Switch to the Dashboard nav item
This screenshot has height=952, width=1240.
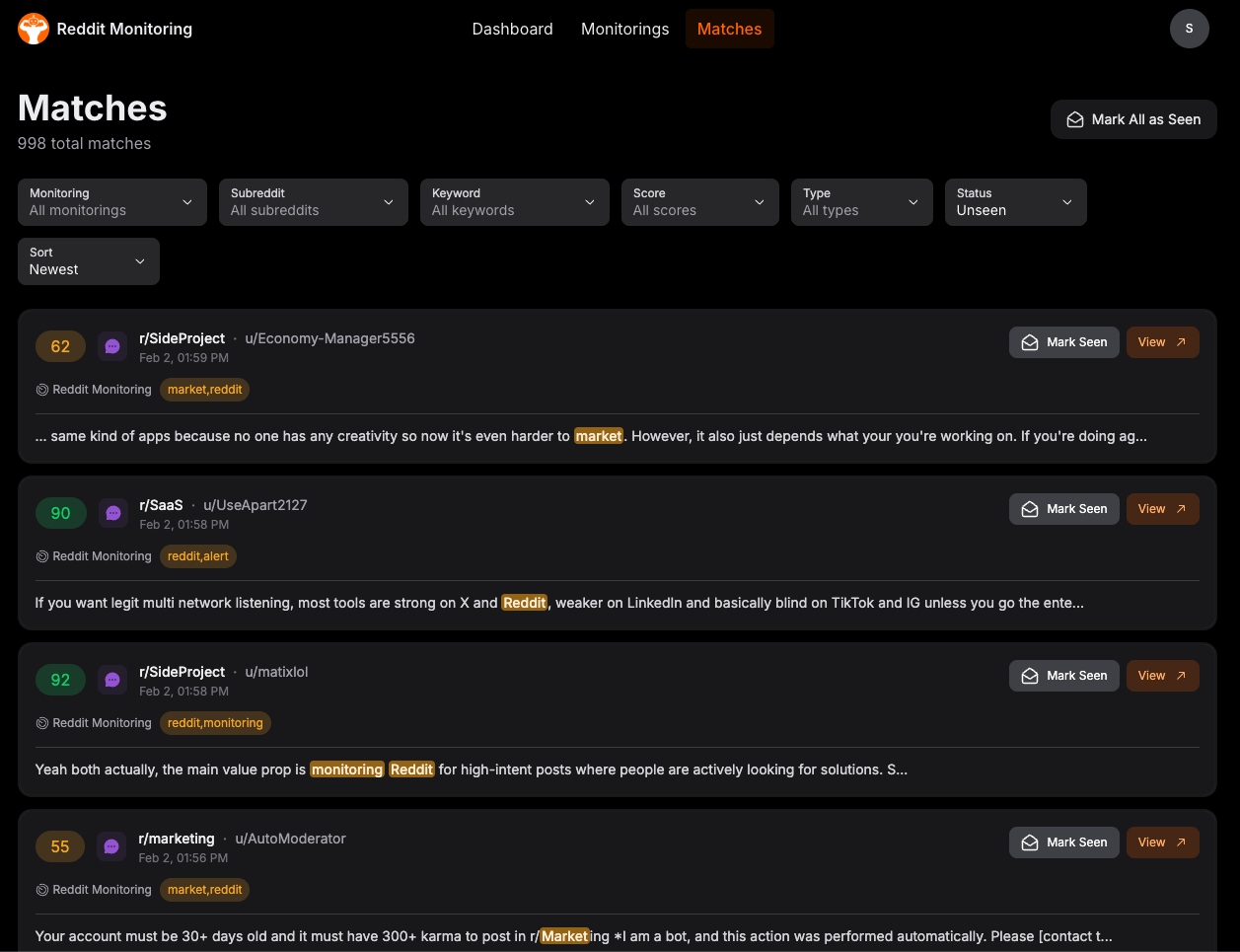coord(512,29)
